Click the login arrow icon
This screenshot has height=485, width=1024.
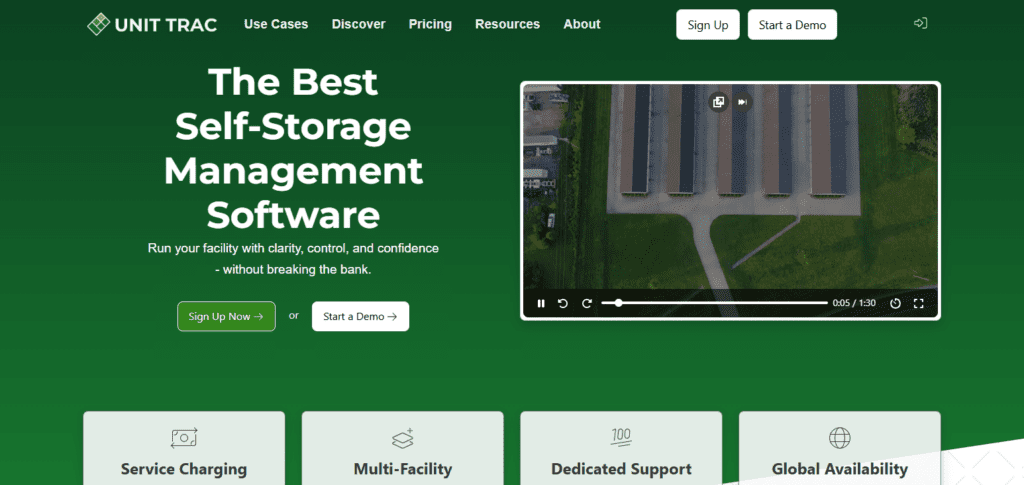pyautogui.click(x=920, y=23)
